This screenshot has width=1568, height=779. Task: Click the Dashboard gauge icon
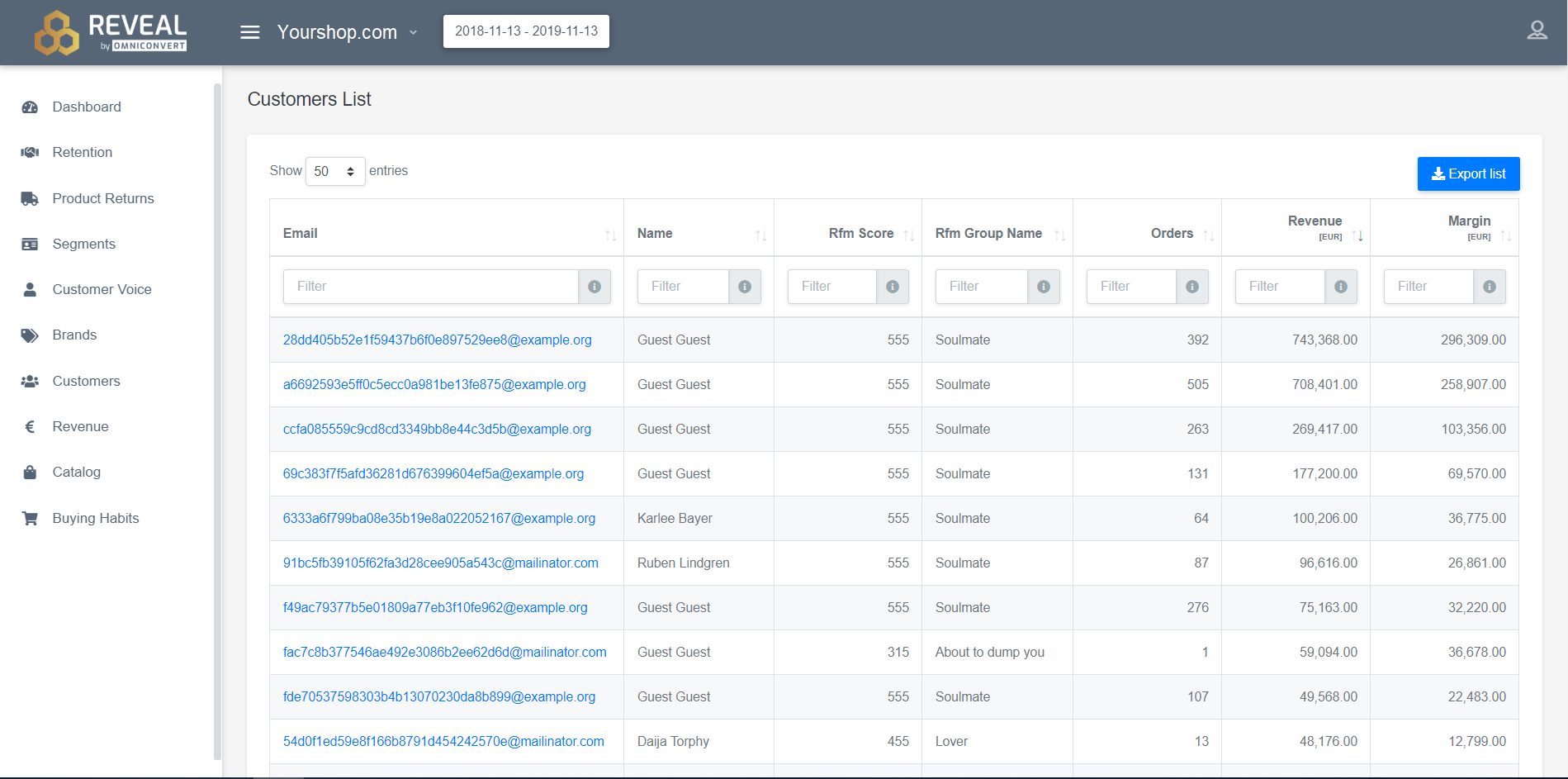pos(30,107)
